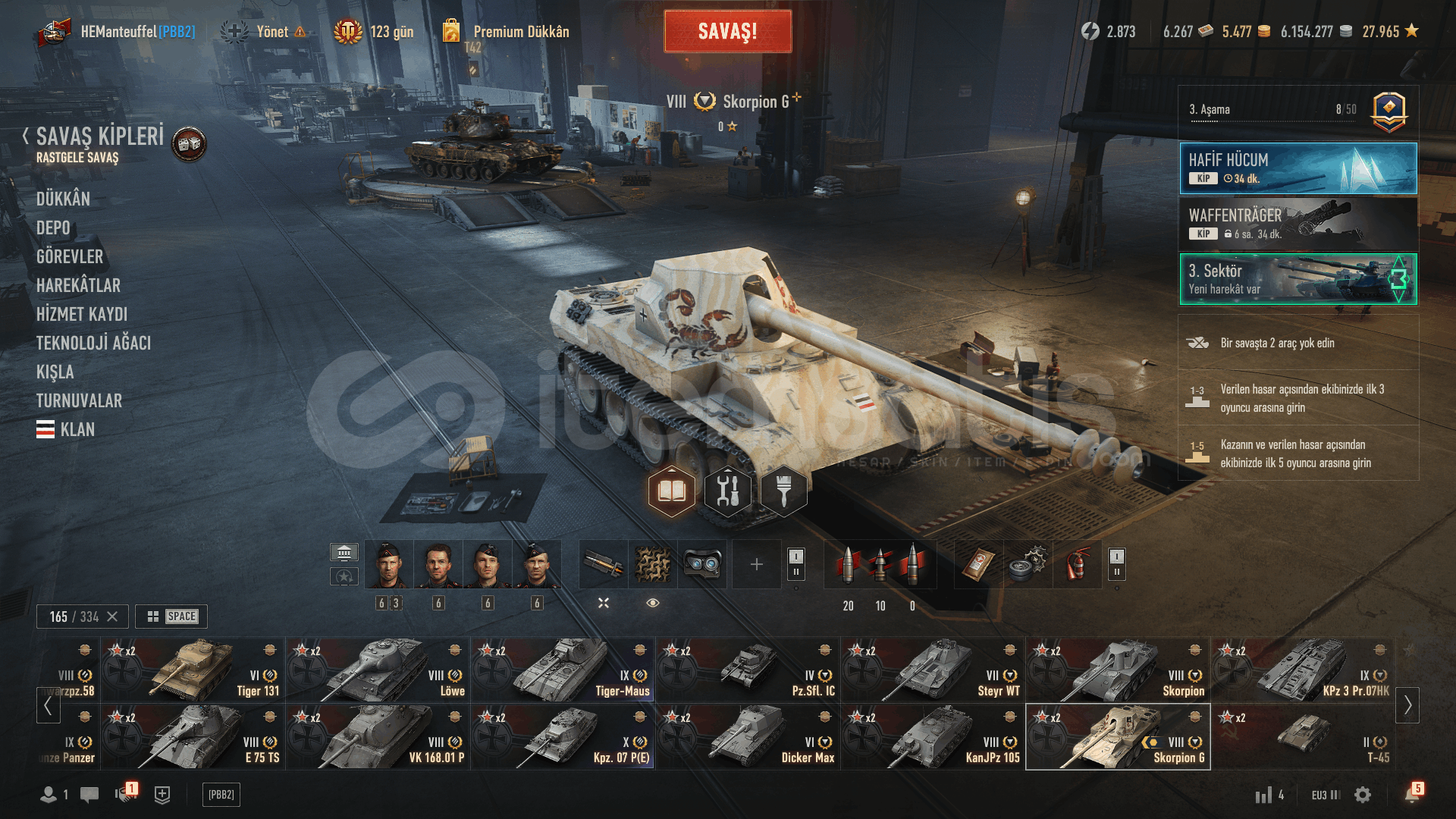
Task: Switch equipment loadout set toggle
Action: tap(796, 563)
